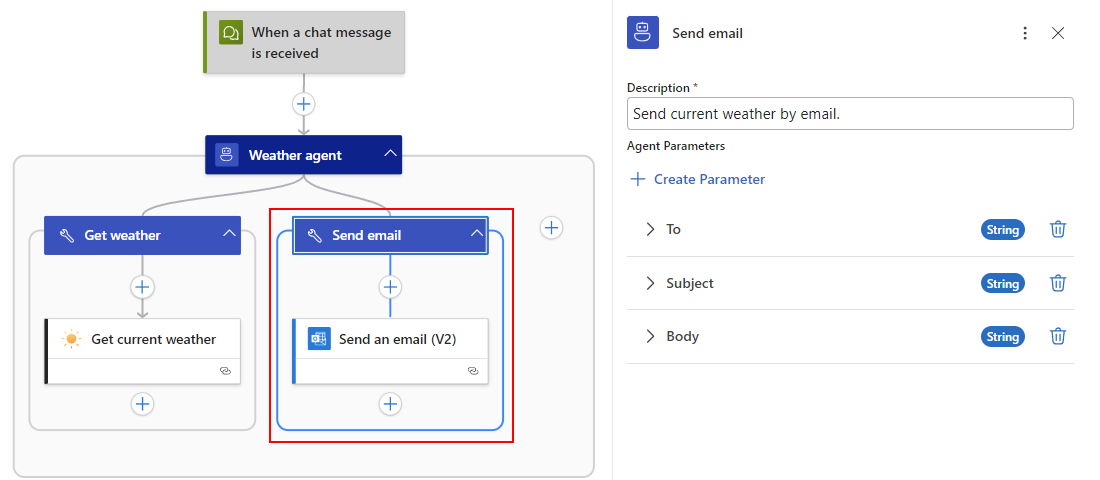Viewport: 1100px width, 480px height.
Task: Open the Send email panel more options menu
Action: (x=1025, y=33)
